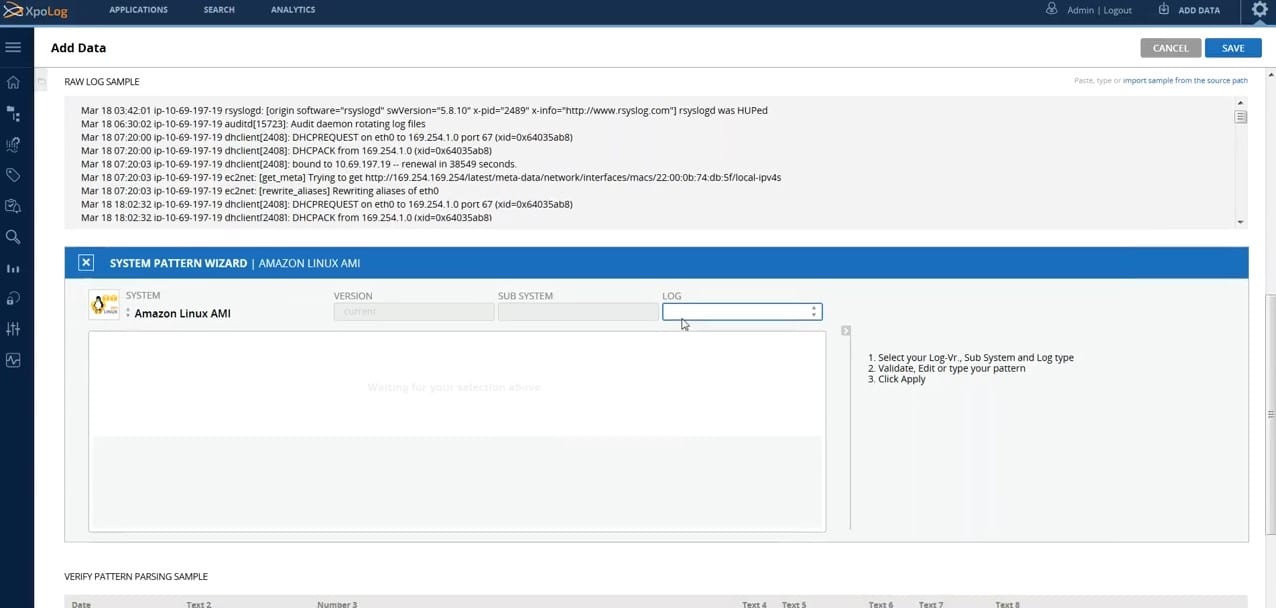Collapse the Raw Log Sample section
This screenshot has height=608, width=1276.
[x=42, y=82]
